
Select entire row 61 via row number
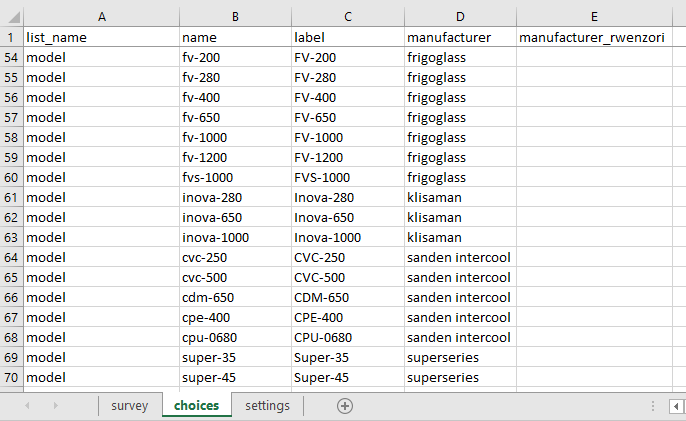click(x=11, y=197)
